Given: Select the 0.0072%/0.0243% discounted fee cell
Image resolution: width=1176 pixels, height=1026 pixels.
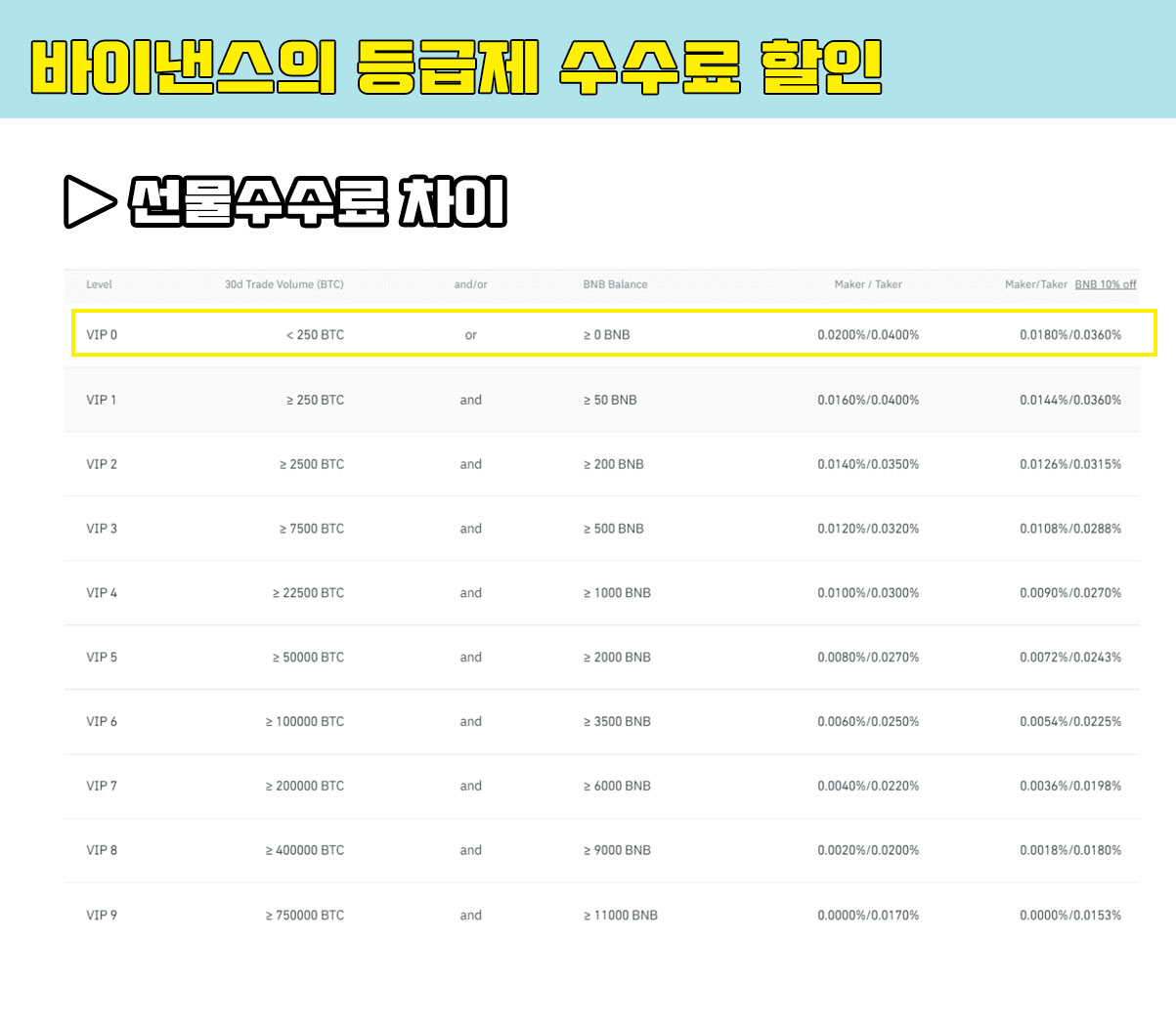Looking at the screenshot, I should 1070,658.
